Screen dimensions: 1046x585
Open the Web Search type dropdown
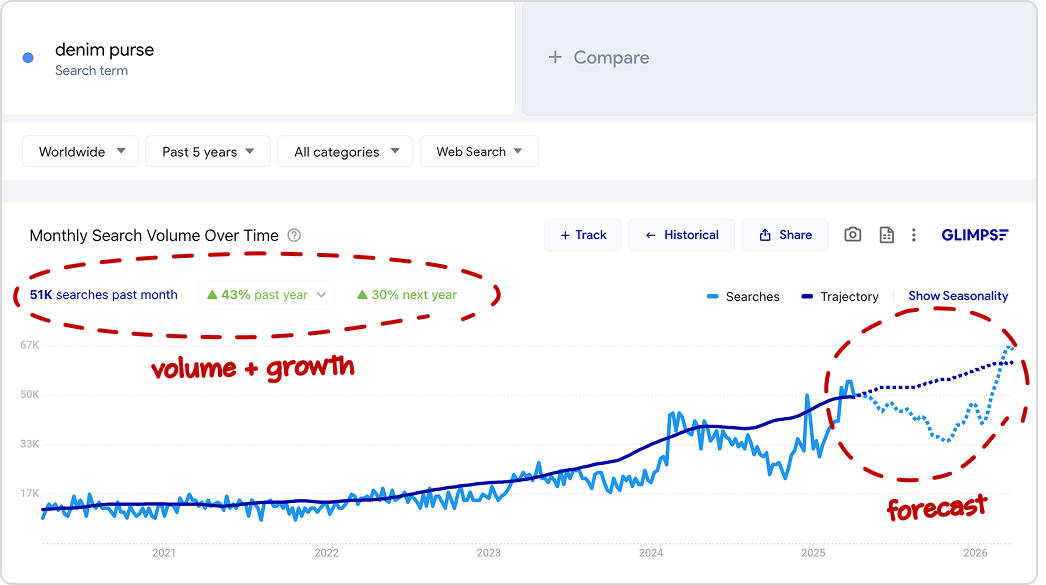[x=479, y=152]
